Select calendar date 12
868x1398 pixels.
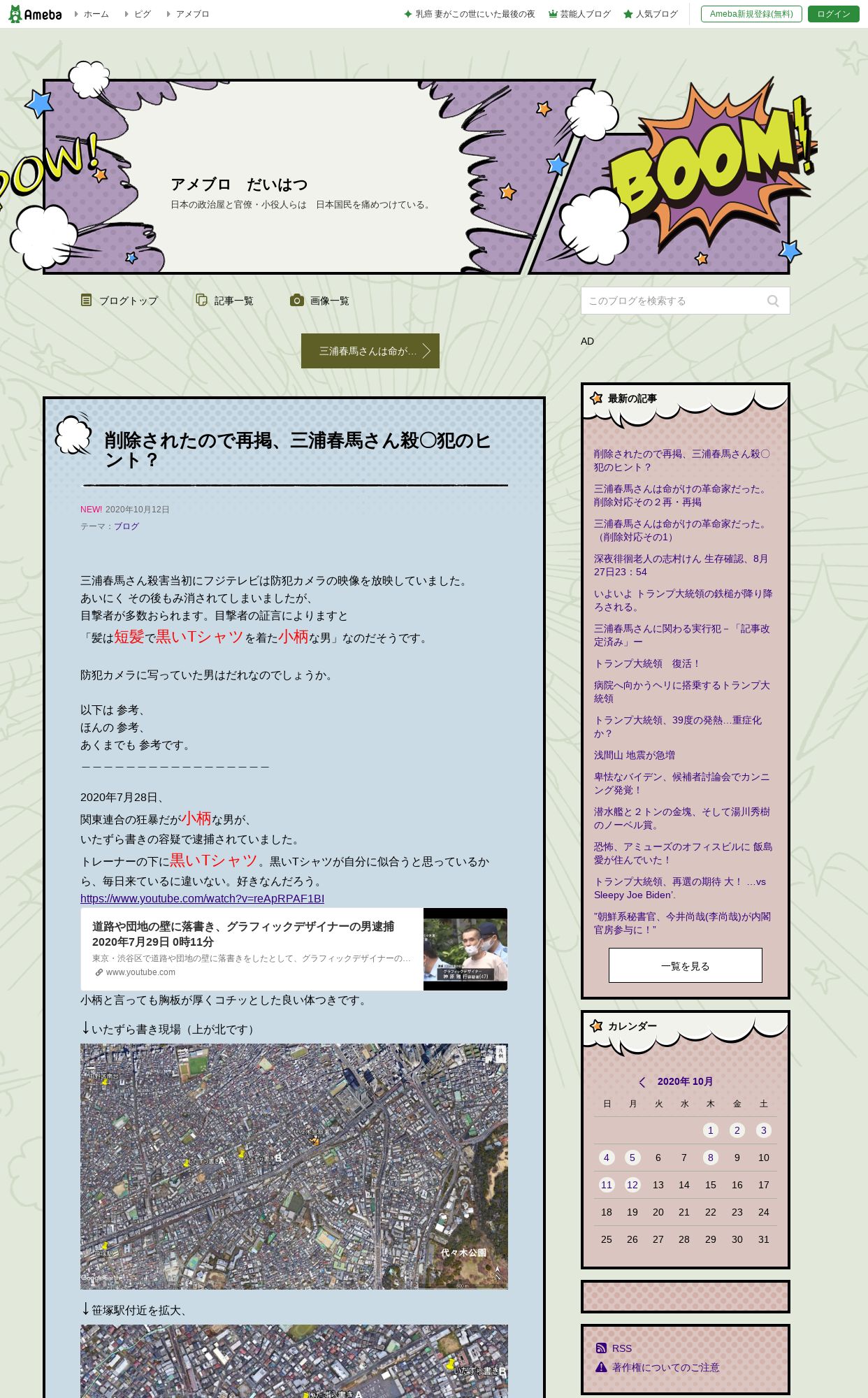pyautogui.click(x=632, y=1185)
